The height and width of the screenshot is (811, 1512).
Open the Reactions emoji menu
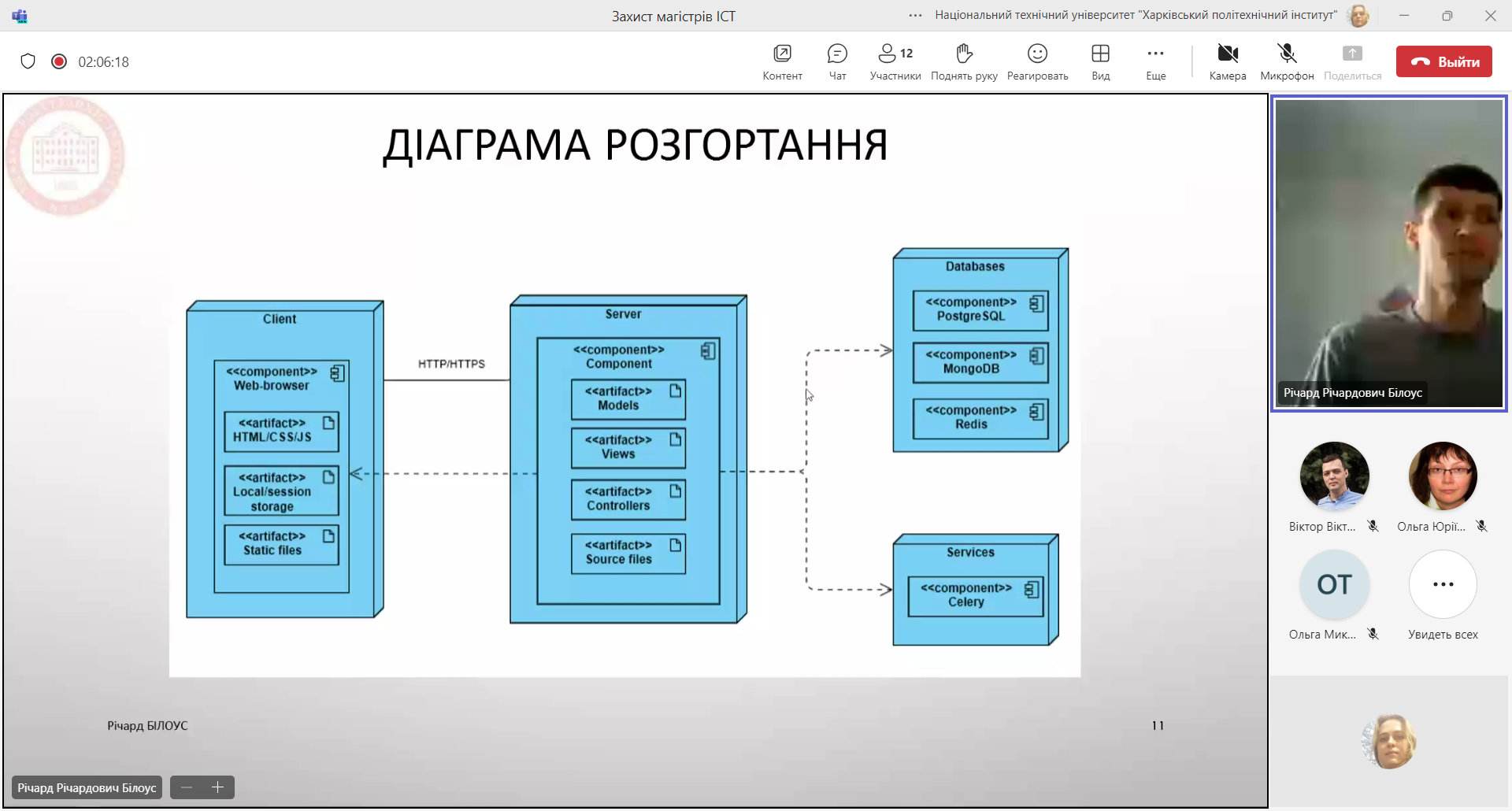pos(1037,61)
